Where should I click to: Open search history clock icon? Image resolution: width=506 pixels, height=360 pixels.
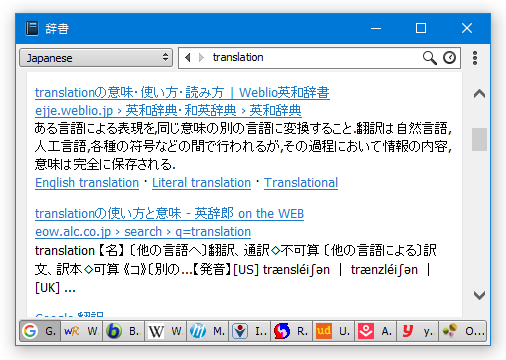click(449, 58)
